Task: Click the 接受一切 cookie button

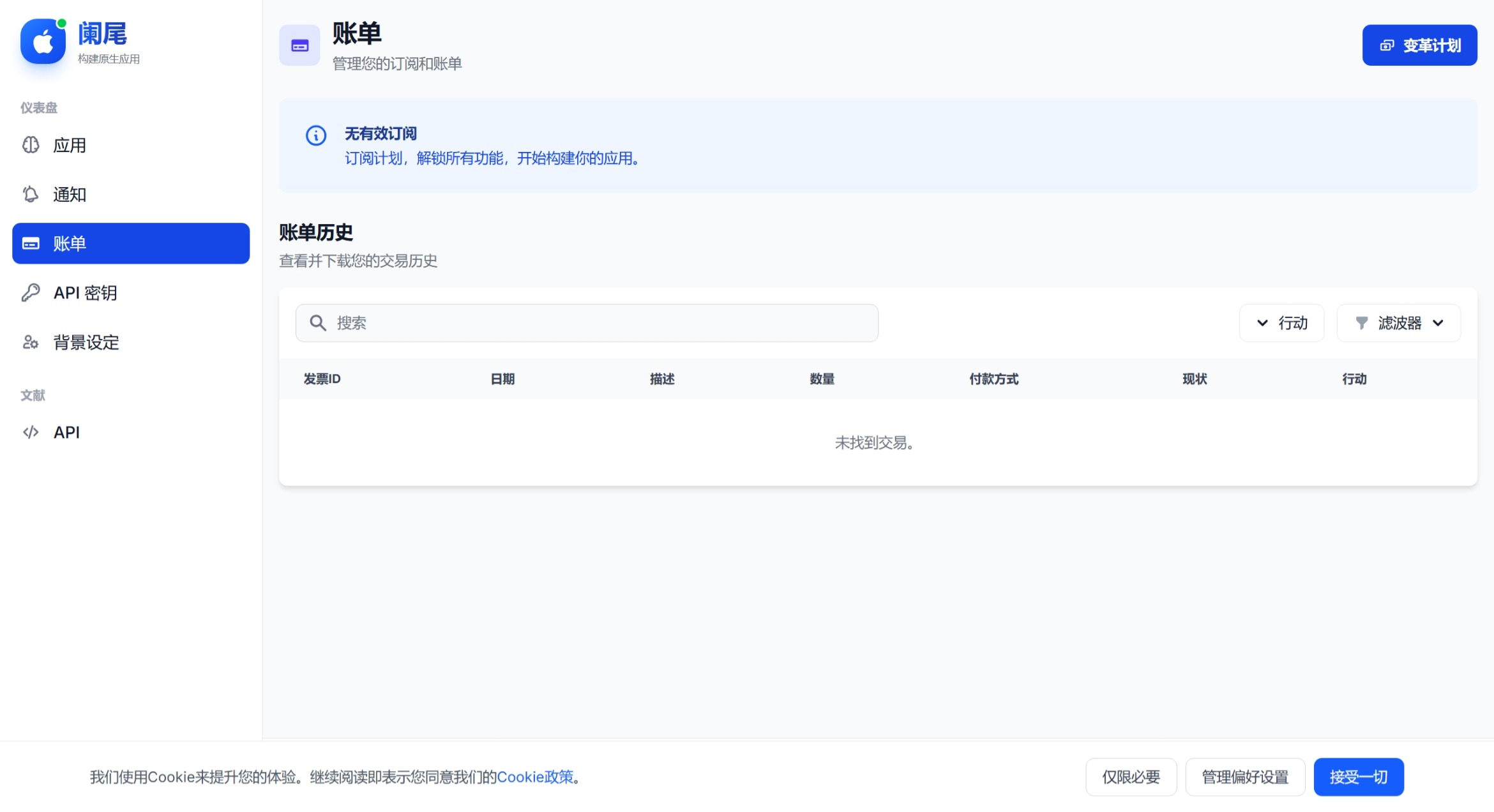Action: click(1358, 777)
